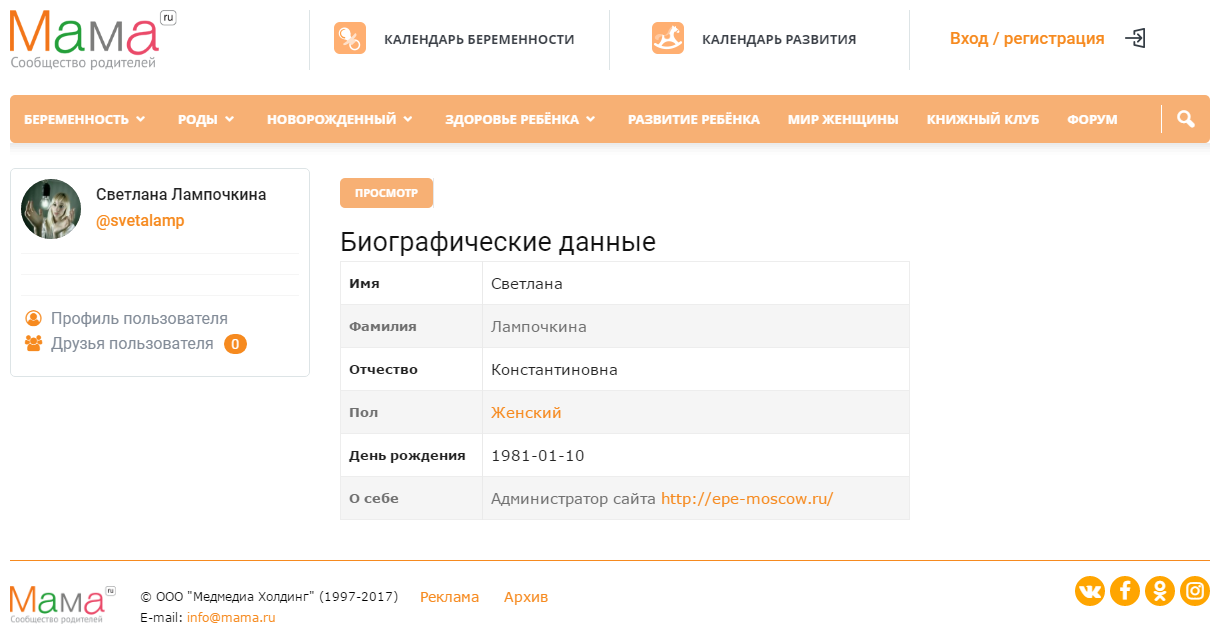
Task: Click the Вход / регистрация link
Action: pos(1027,39)
